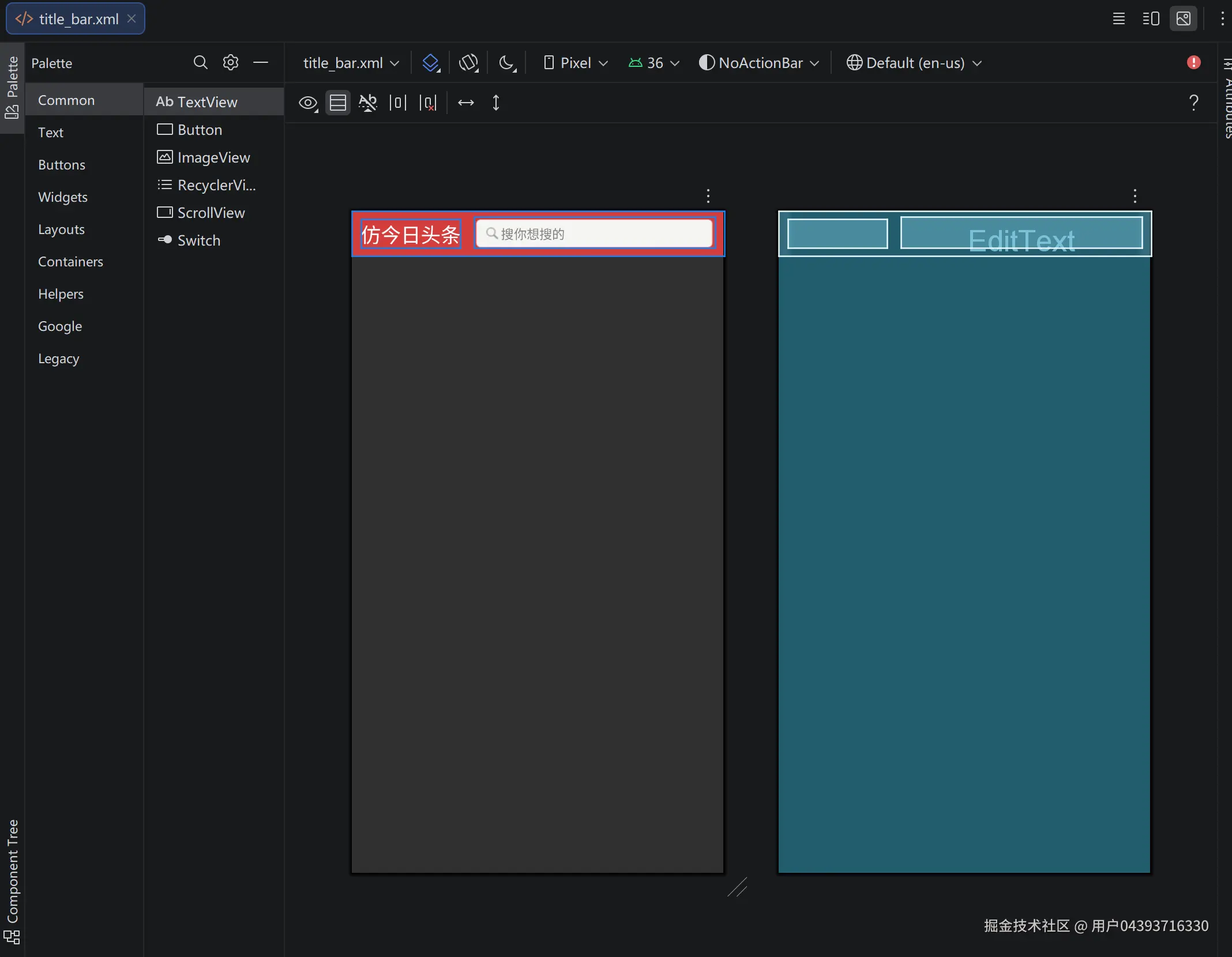Open palette settings gear icon
Screen dimensions: 1232x957
[231, 62]
